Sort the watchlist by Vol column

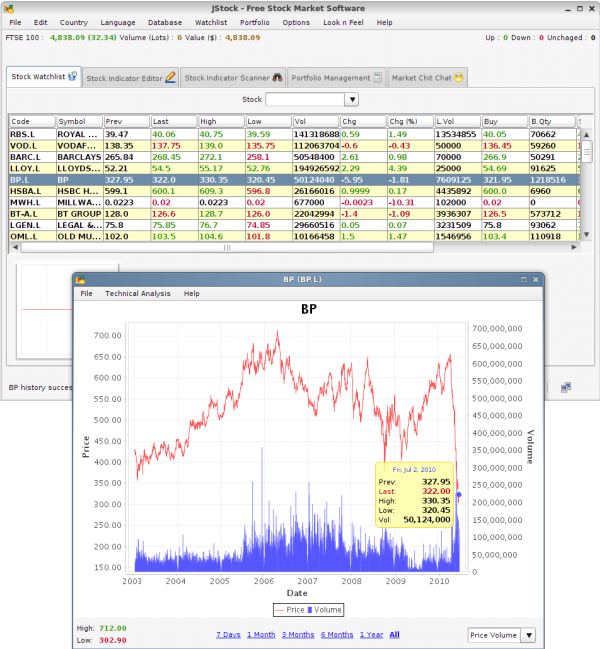(316, 121)
